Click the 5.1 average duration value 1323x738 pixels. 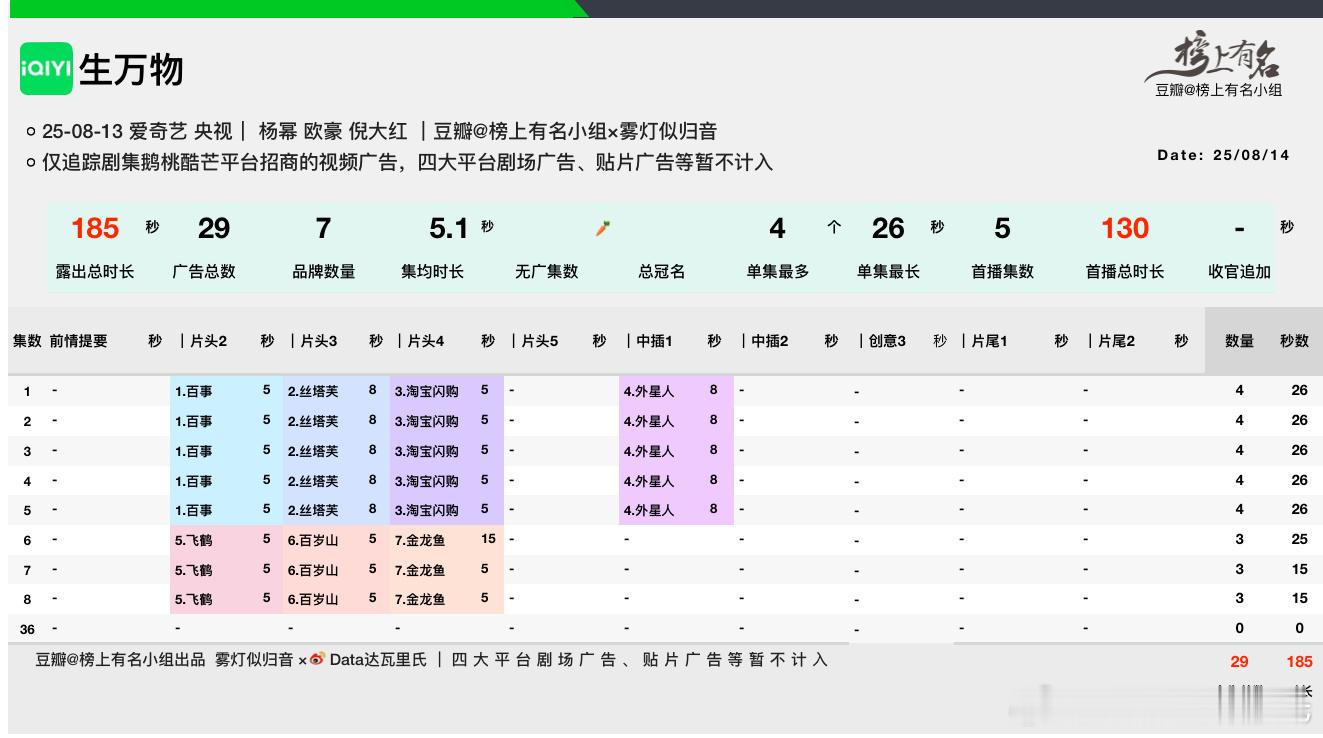449,229
